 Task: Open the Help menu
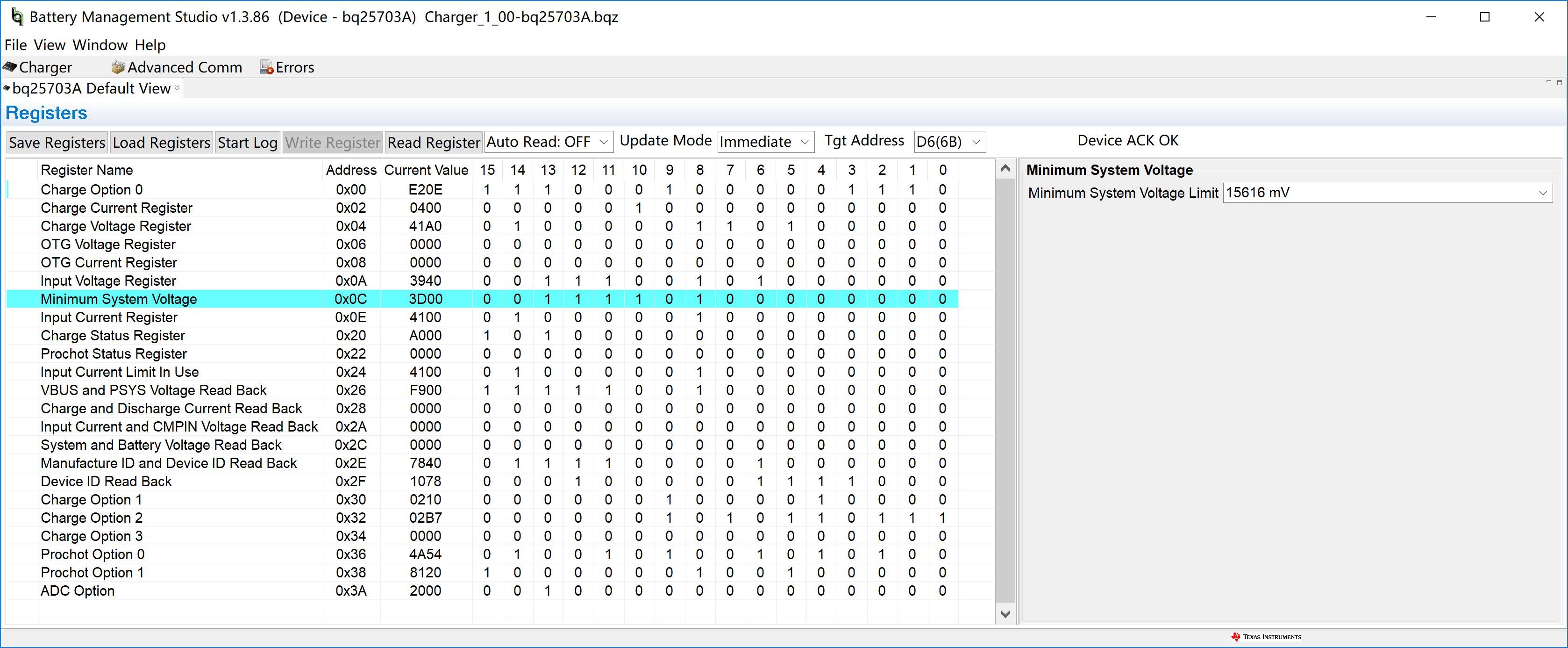[150, 45]
